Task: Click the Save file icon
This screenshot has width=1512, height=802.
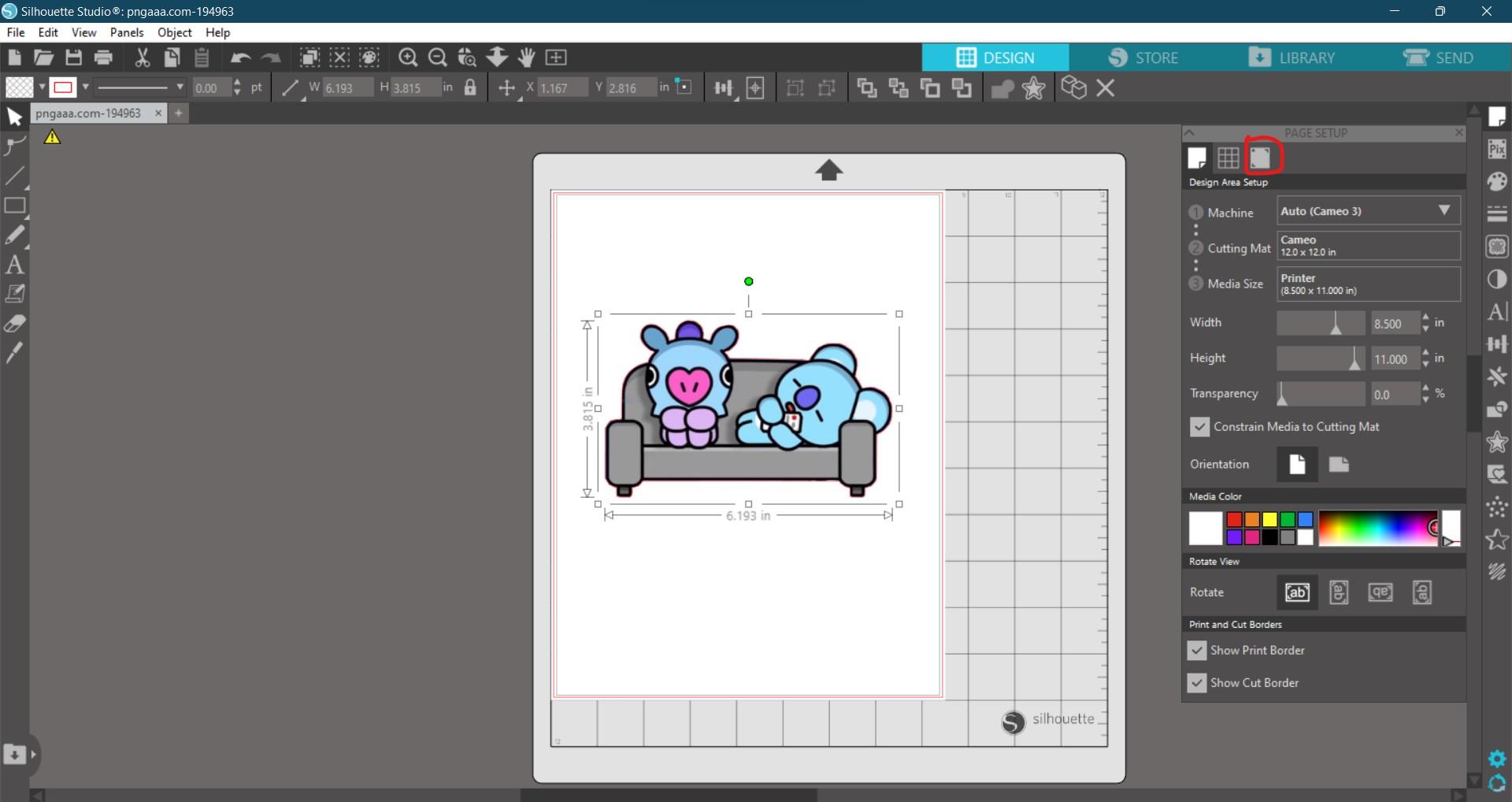Action: coord(73,58)
